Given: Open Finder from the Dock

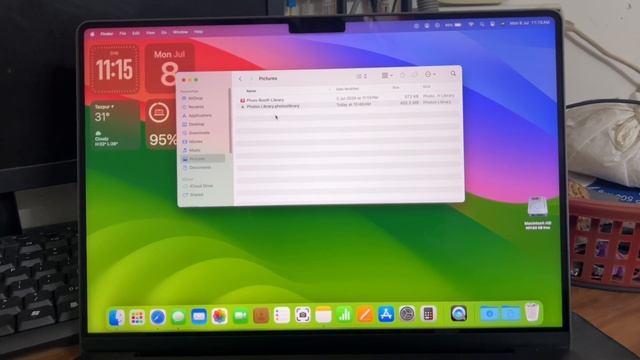Looking at the screenshot, I should (117, 317).
